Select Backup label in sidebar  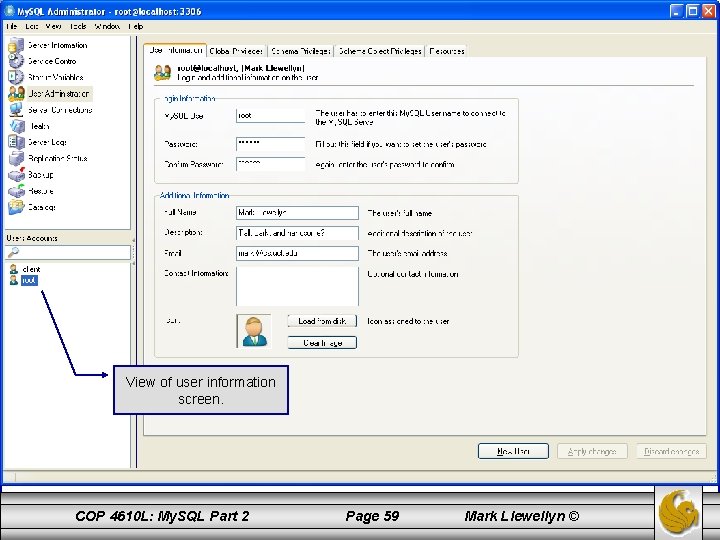[x=41, y=174]
